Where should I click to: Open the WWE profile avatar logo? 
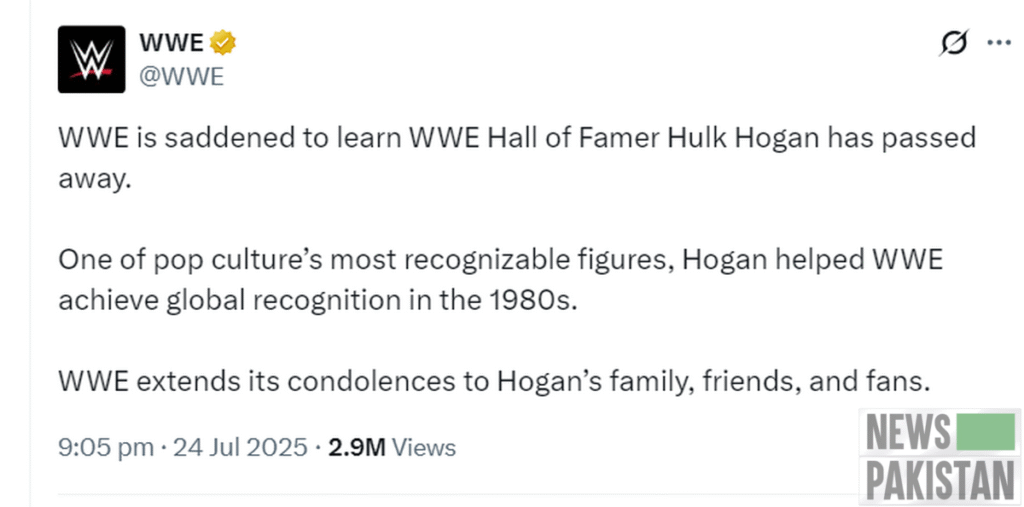coord(91,59)
